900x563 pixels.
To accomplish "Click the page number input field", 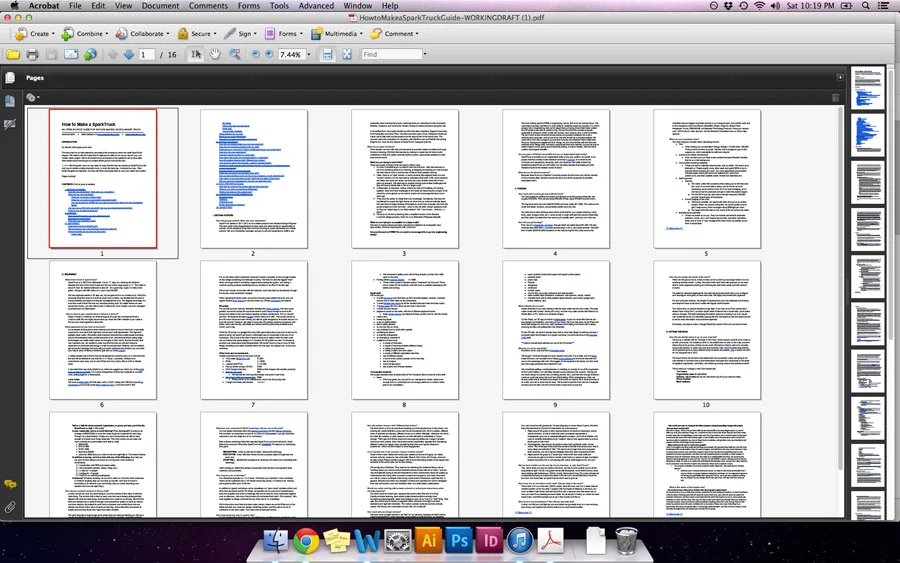I will click(x=146, y=55).
